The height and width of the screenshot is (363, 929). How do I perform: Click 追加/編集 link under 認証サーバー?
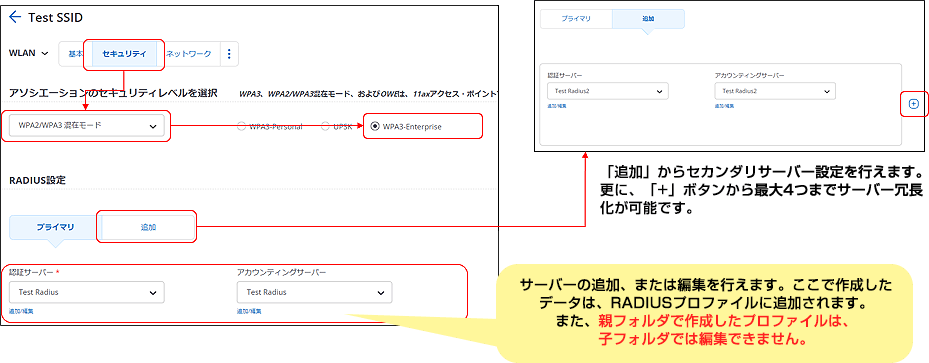click(x=21, y=311)
